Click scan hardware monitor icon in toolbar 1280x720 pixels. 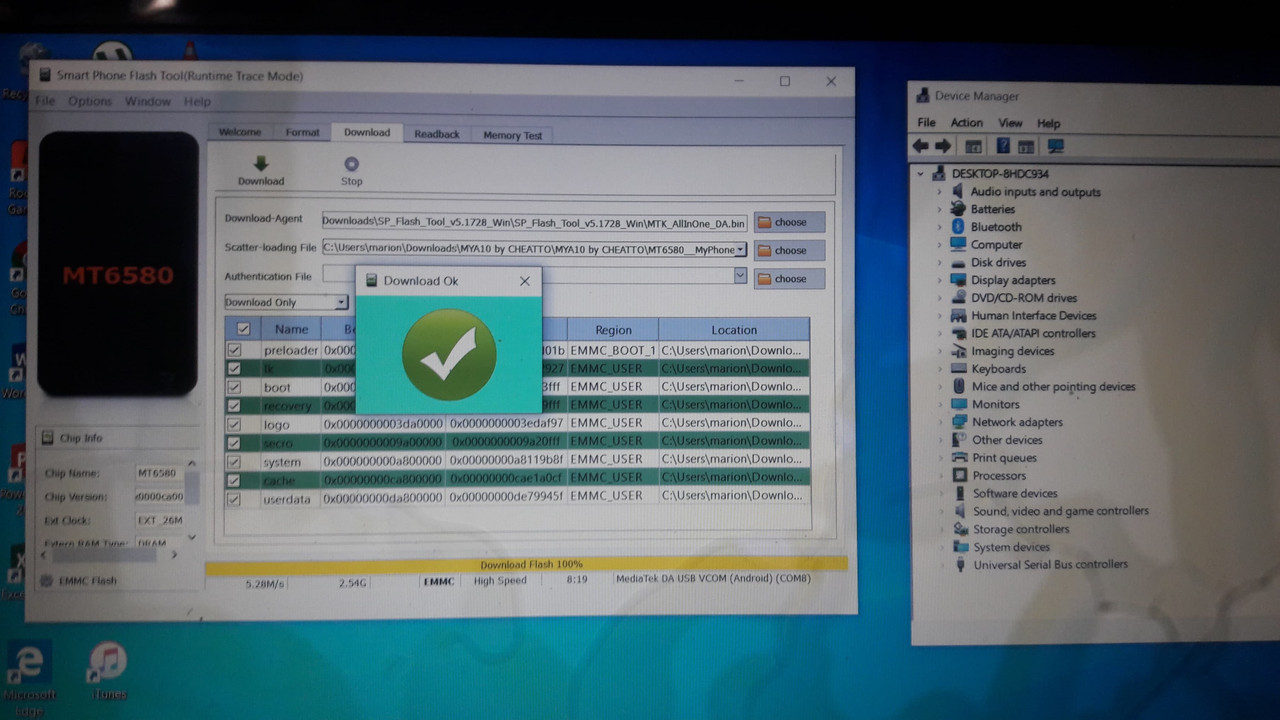(x=1055, y=146)
